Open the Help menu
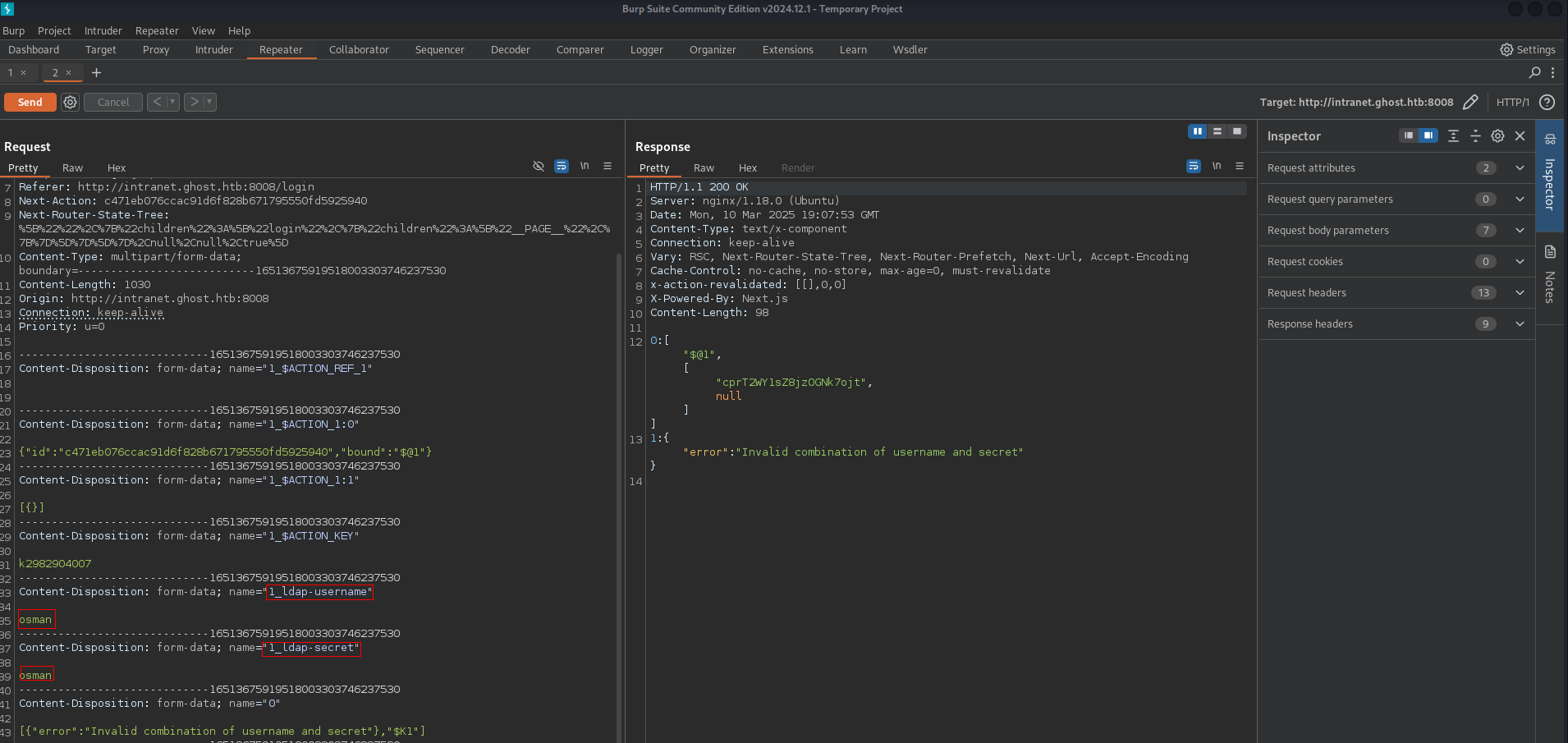The image size is (1568, 743). (x=240, y=31)
